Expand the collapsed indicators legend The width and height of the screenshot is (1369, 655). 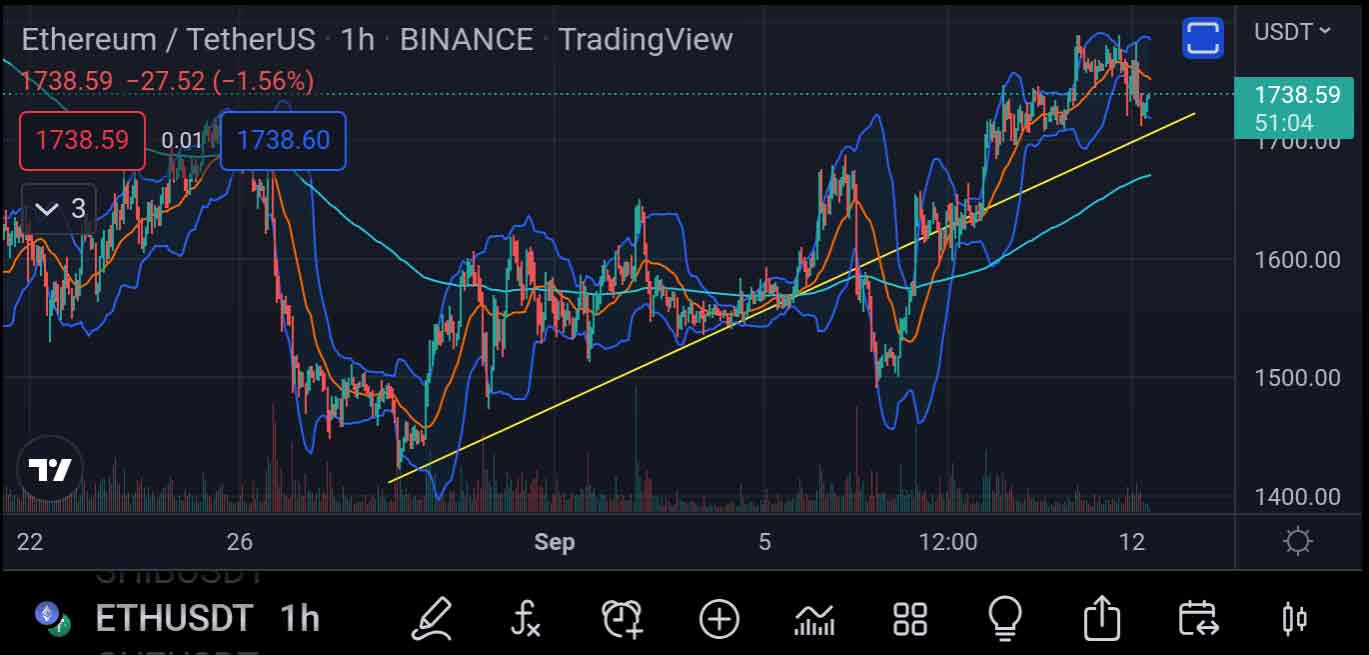tap(59, 209)
